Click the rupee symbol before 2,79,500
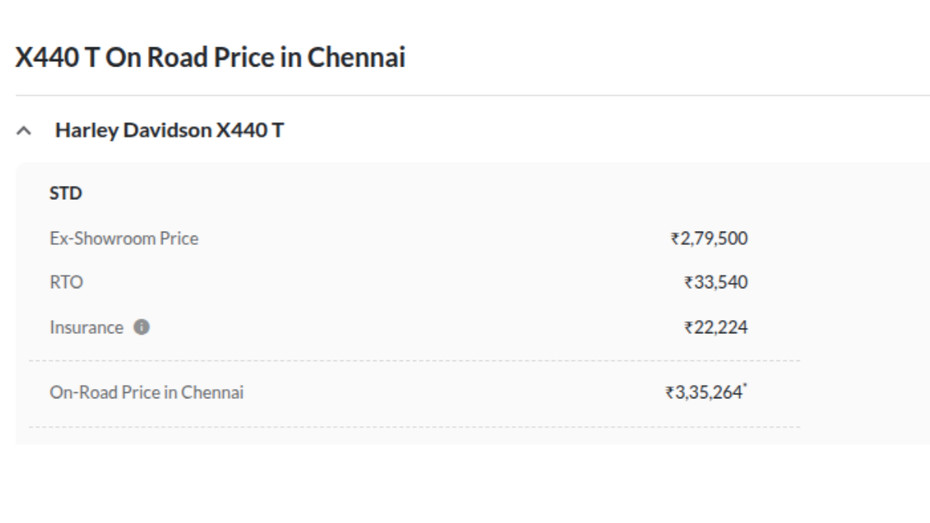 (x=675, y=239)
